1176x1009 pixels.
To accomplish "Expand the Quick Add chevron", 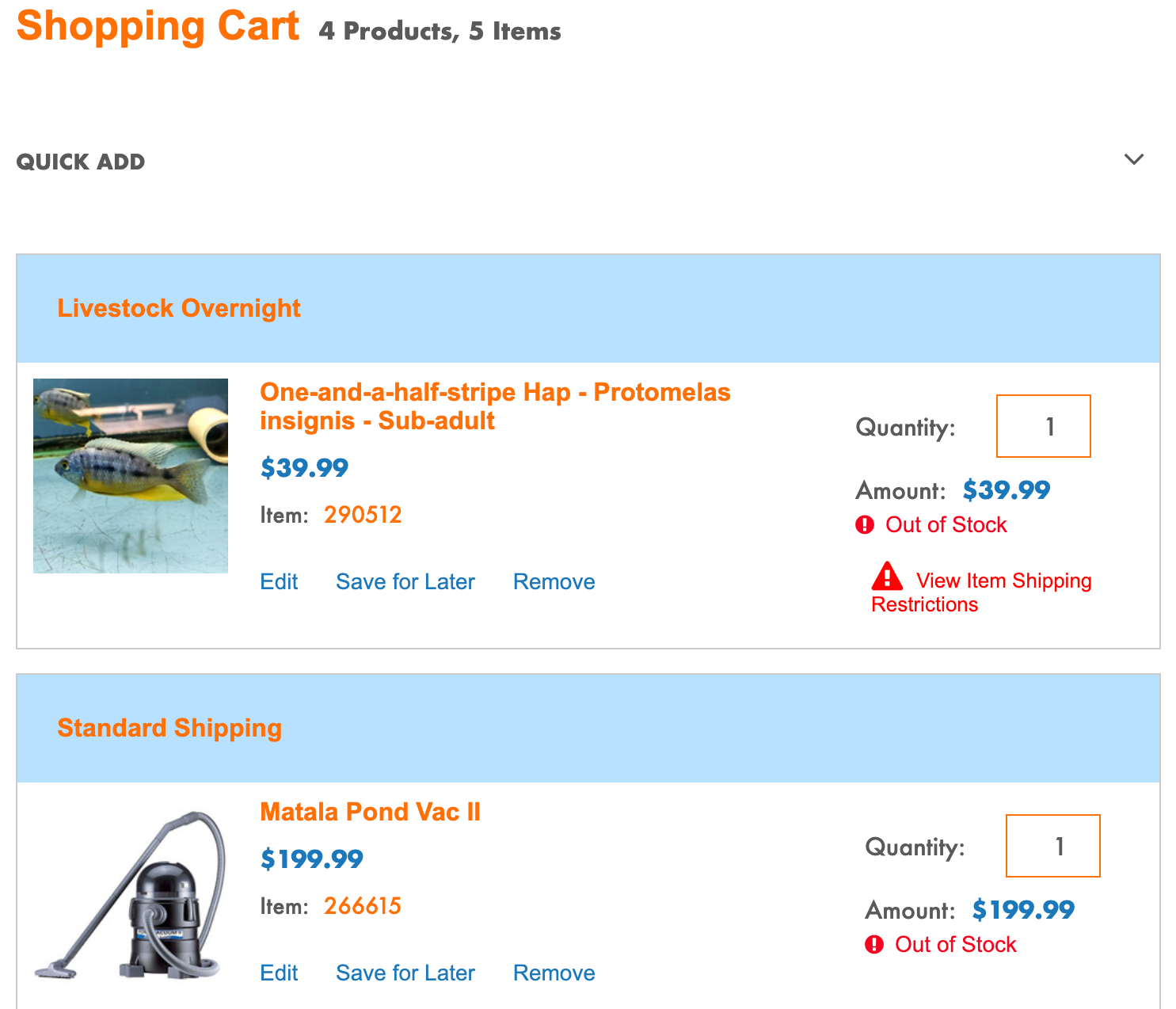I will tap(1133, 159).
